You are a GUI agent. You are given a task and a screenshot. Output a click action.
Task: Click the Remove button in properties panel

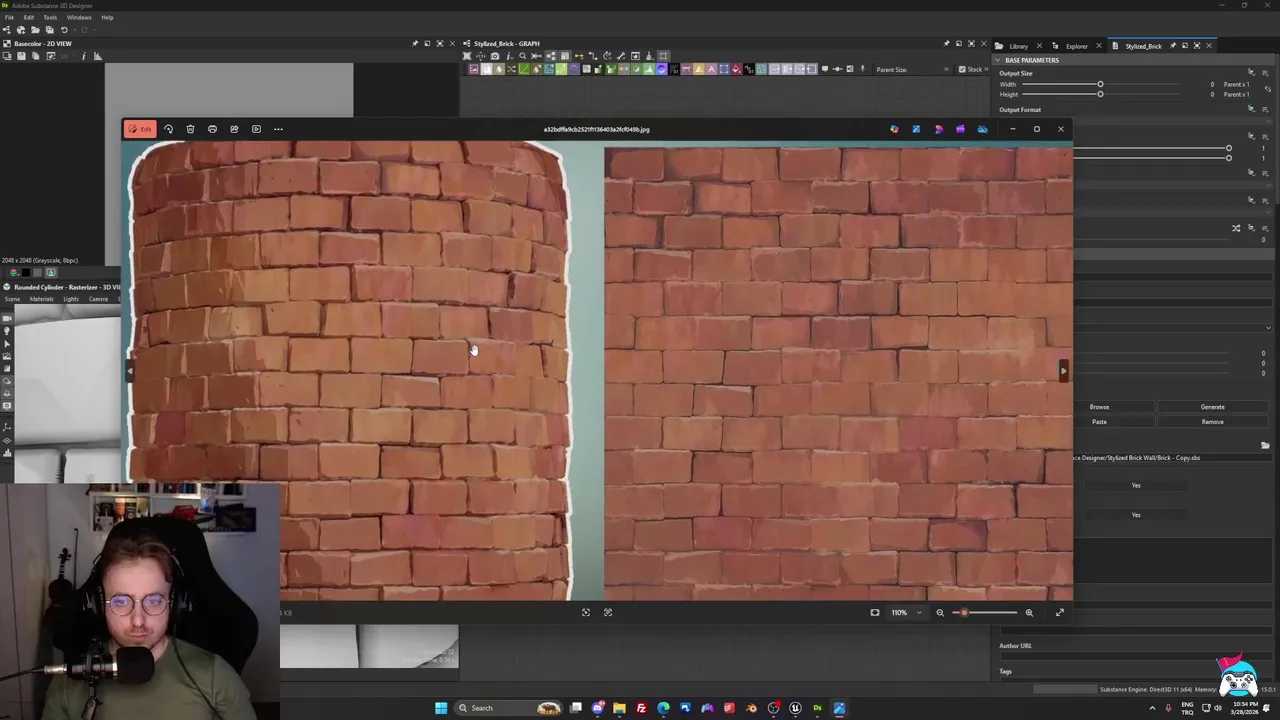pyautogui.click(x=1212, y=422)
